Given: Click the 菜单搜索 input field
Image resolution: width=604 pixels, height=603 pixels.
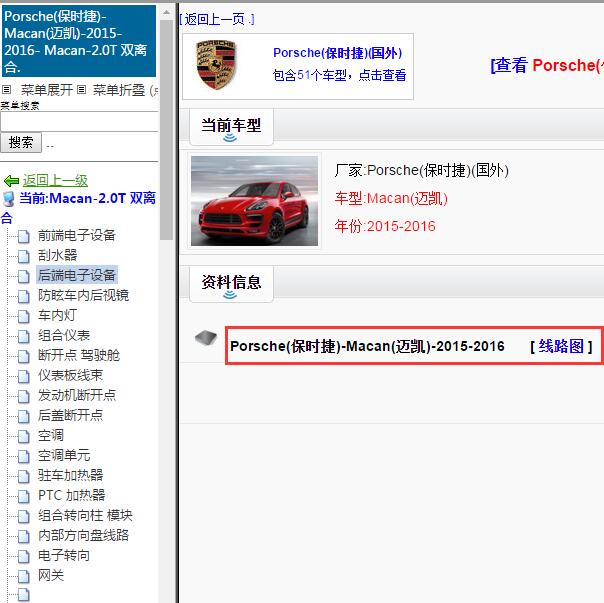Looking at the screenshot, I should 79,123.
